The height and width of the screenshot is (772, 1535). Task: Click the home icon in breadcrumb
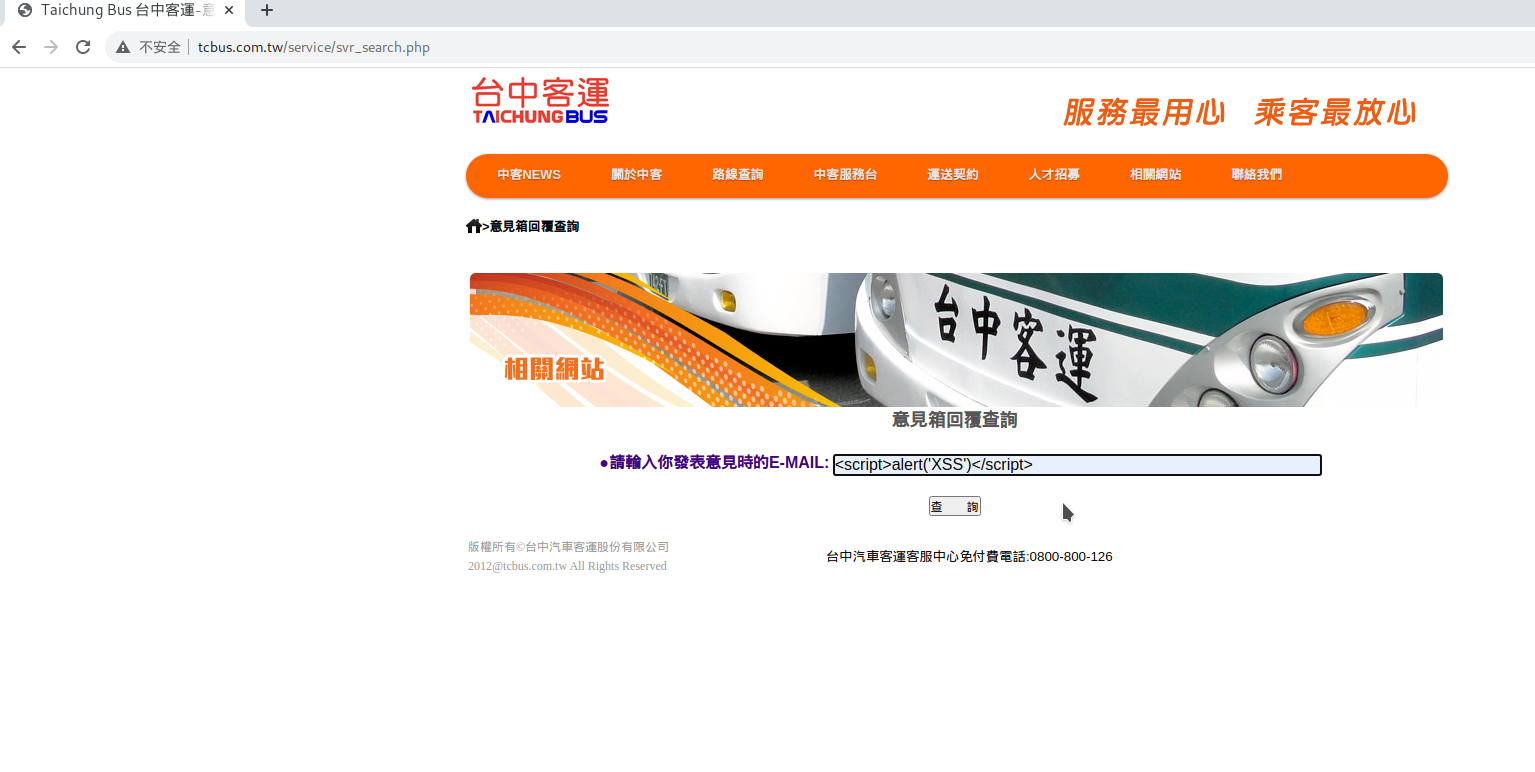point(474,226)
